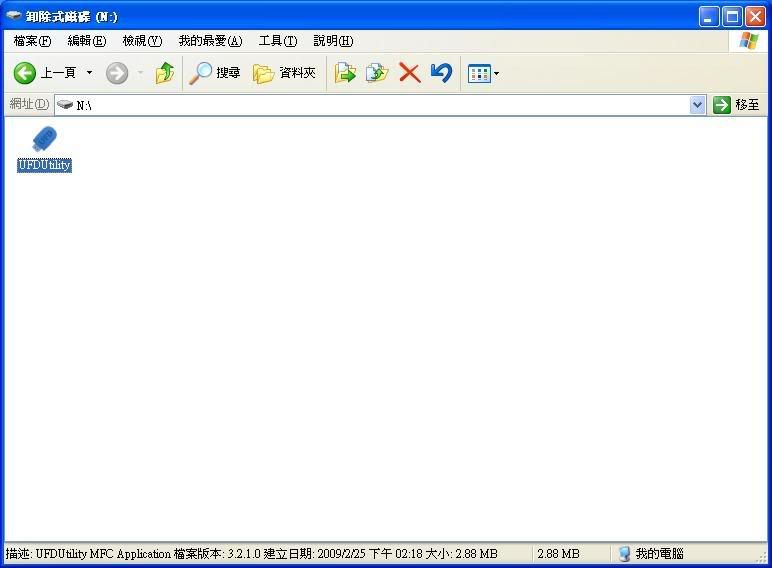The height and width of the screenshot is (568, 772).
Task: Open the 檔案(F) menu
Action: [32, 41]
